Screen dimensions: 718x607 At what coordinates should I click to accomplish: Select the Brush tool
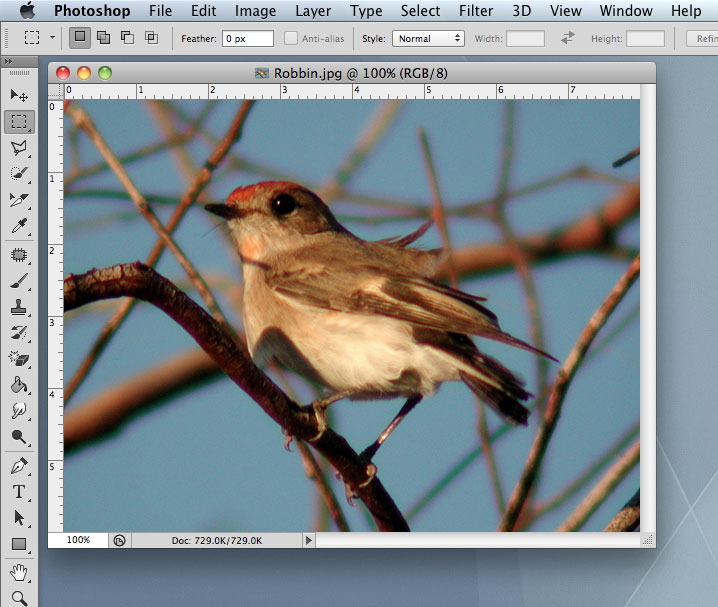click(19, 281)
